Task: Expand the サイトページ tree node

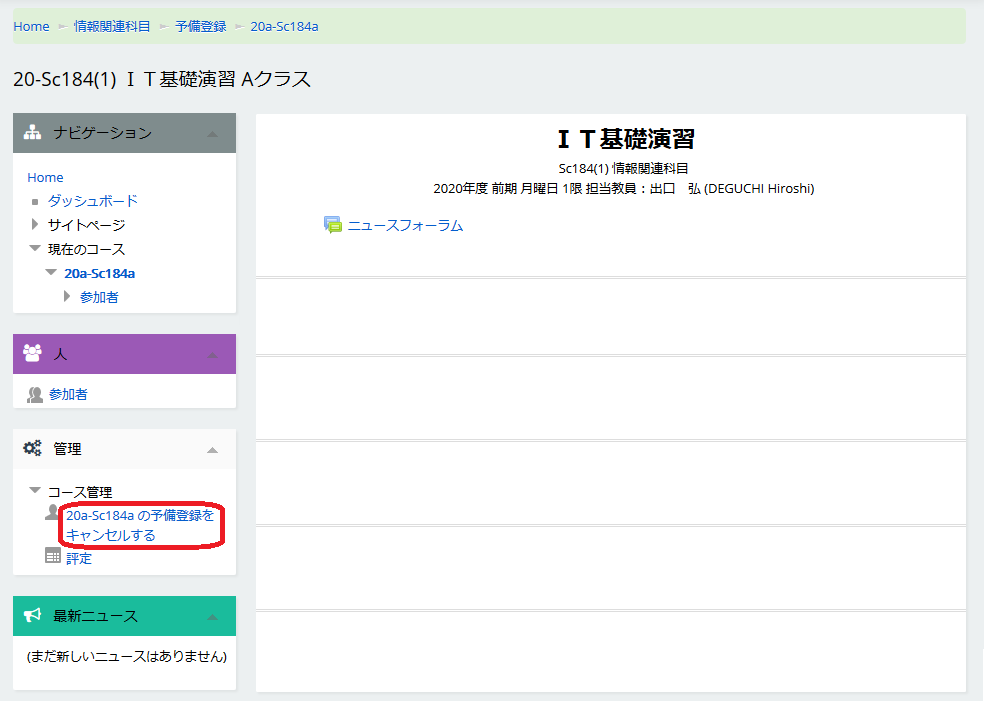Action: tap(35, 225)
